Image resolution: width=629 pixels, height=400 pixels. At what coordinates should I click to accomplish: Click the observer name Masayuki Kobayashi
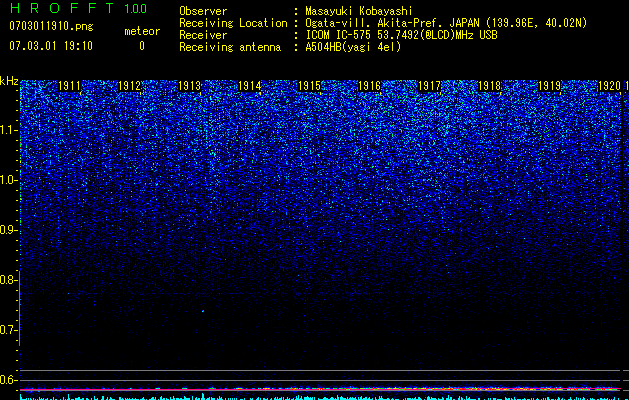pyautogui.click(x=359, y=11)
